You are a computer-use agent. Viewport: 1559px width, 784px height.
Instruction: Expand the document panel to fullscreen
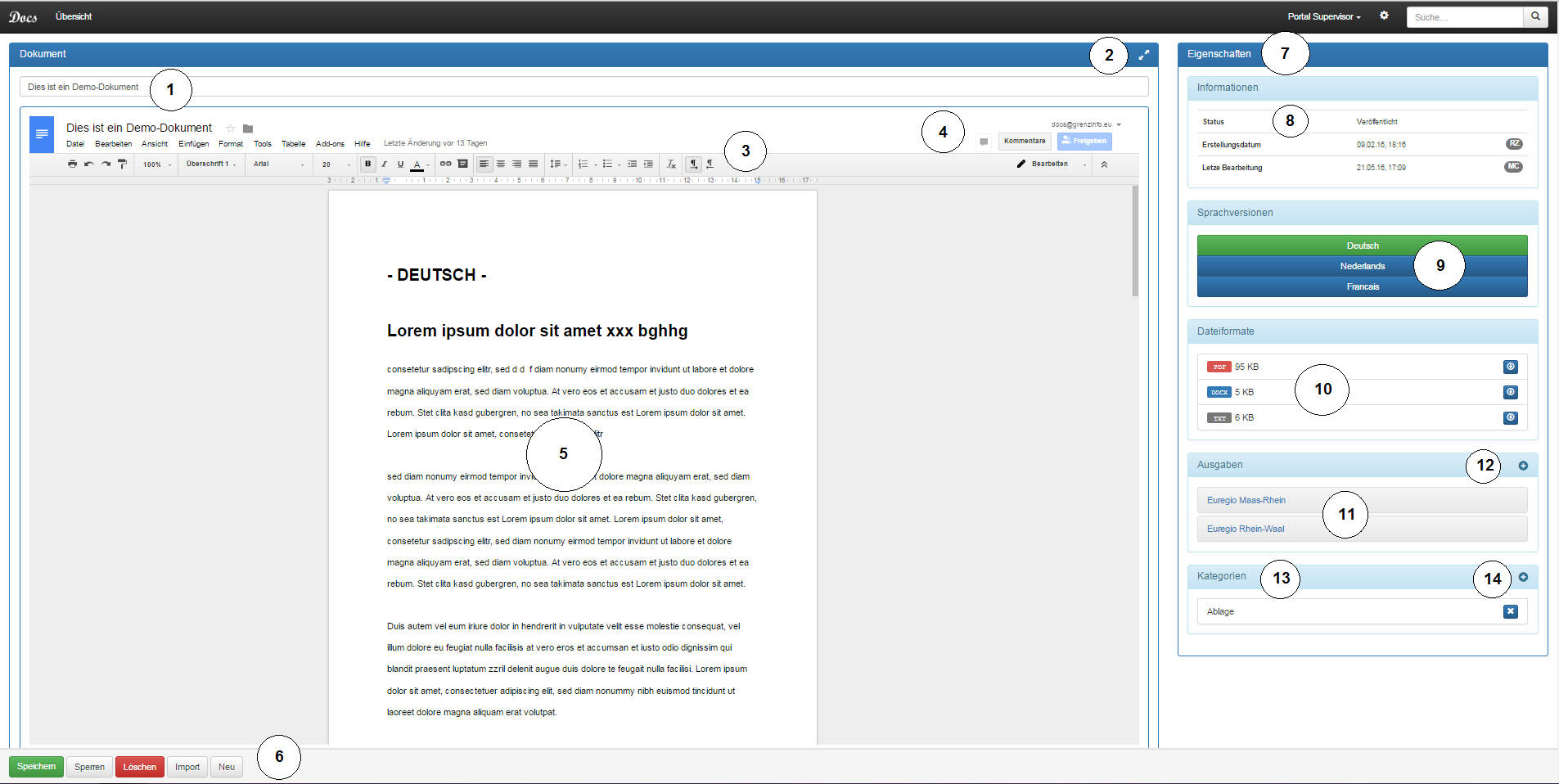pyautogui.click(x=1143, y=55)
